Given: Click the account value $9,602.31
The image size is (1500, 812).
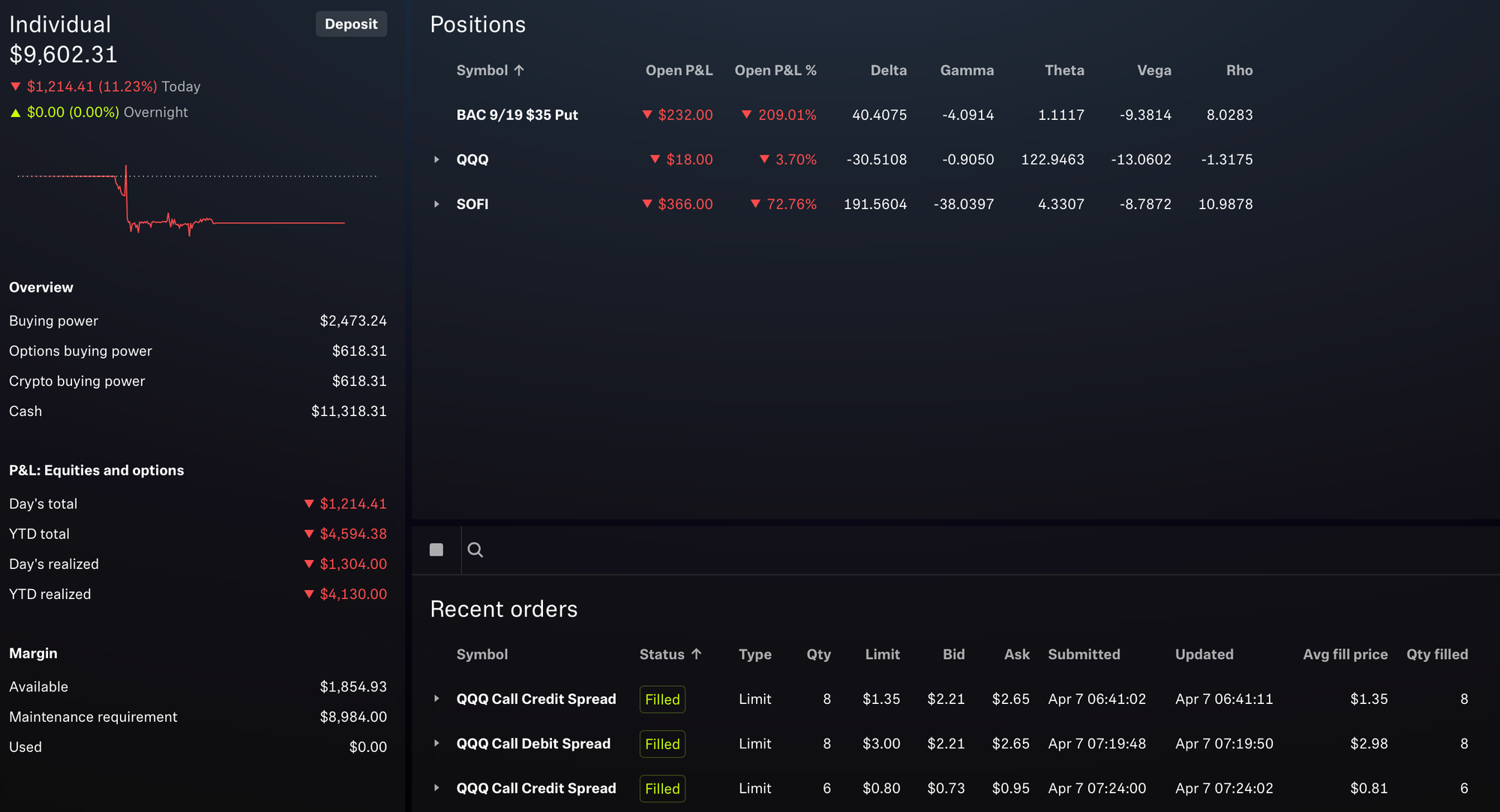Looking at the screenshot, I should (64, 55).
